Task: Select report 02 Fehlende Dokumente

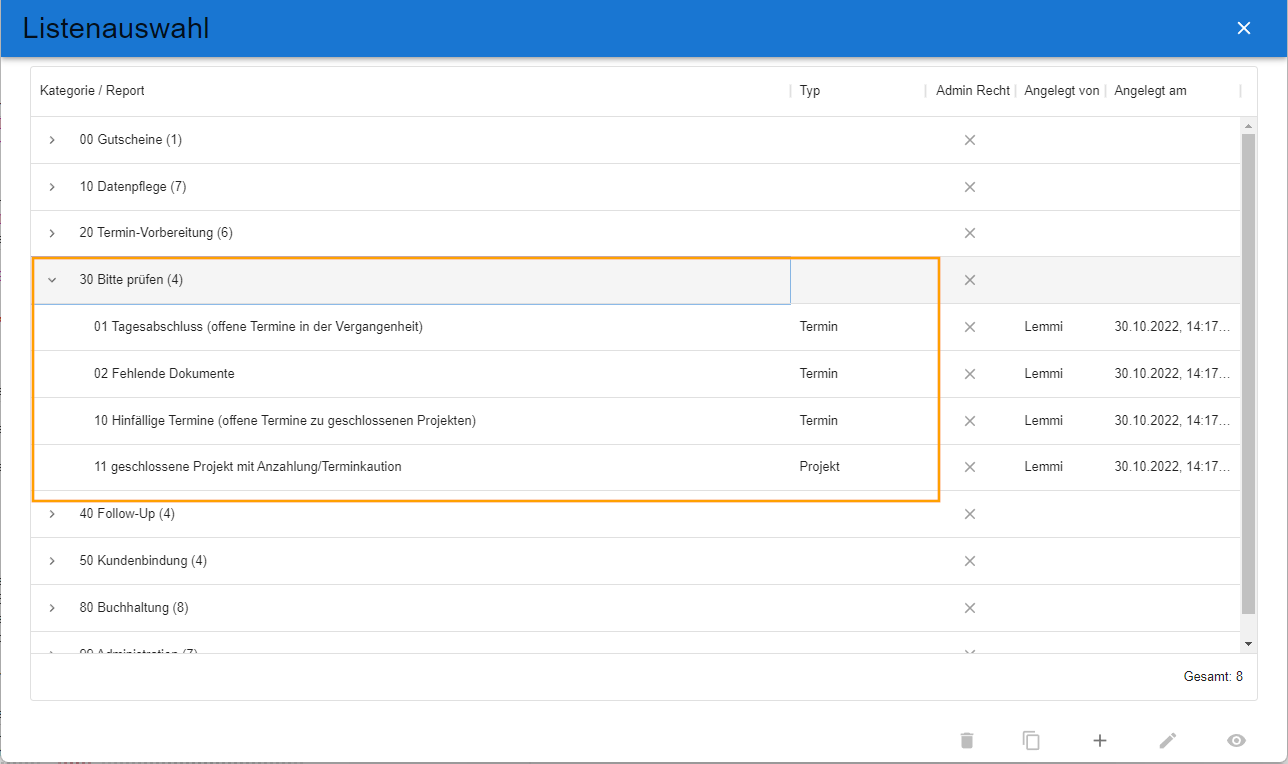Action: click(x=164, y=374)
